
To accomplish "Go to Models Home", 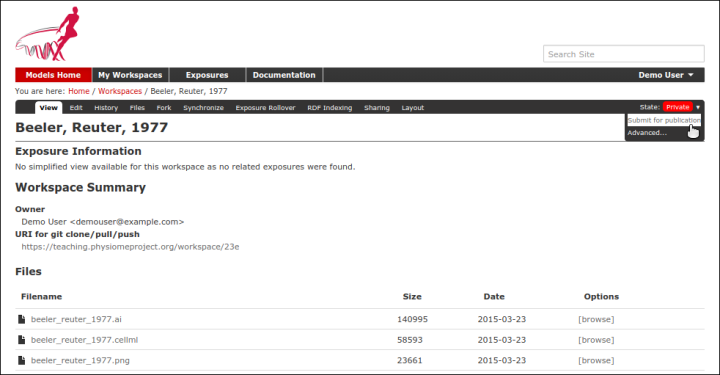I will [53, 75].
